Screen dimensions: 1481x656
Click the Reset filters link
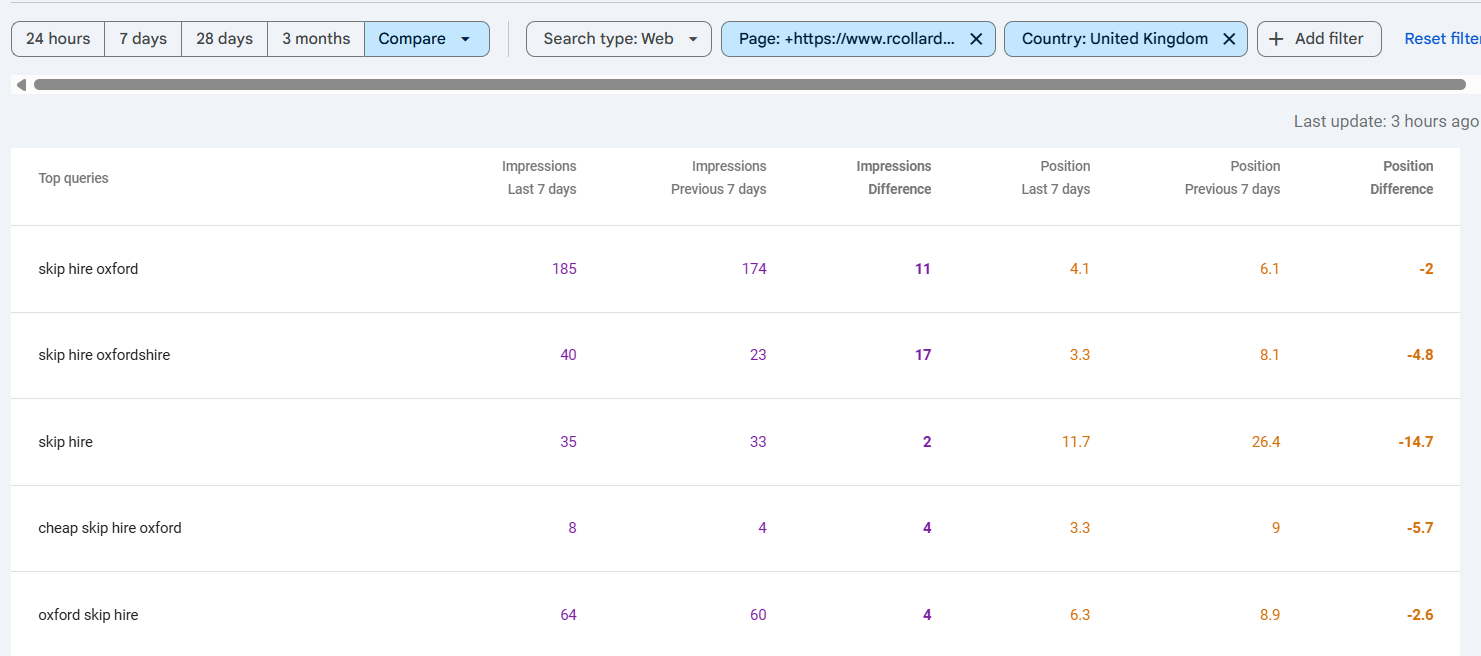coord(1441,39)
